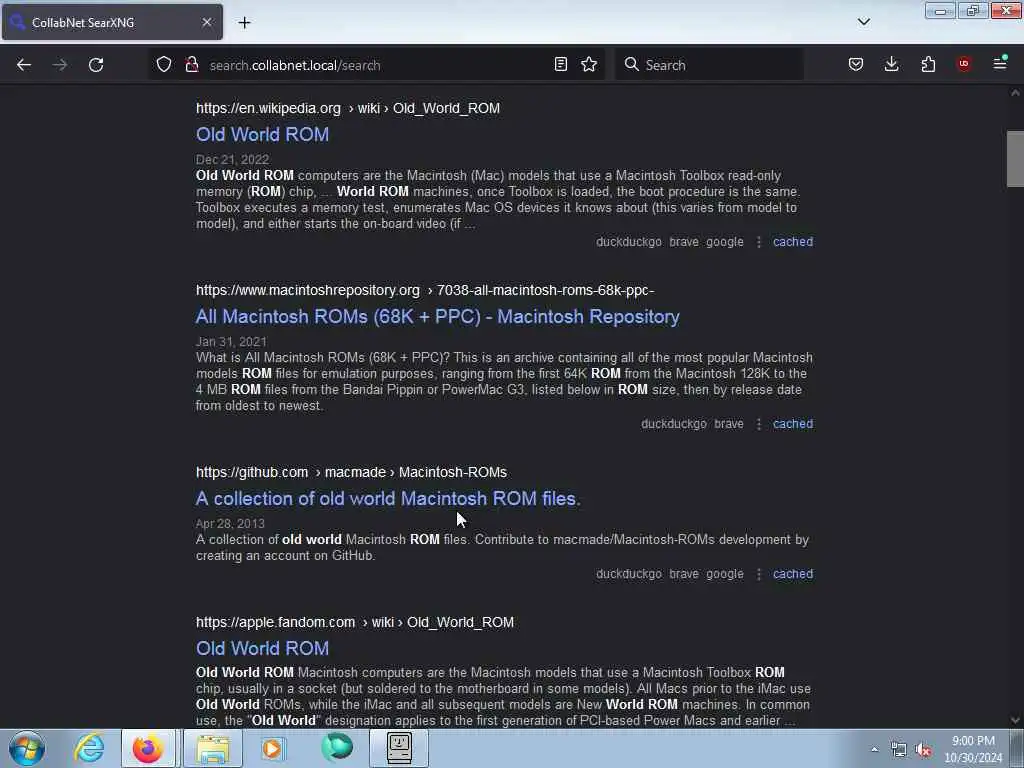Open the tracking protection shield icon
This screenshot has height=768, width=1024.
point(164,65)
